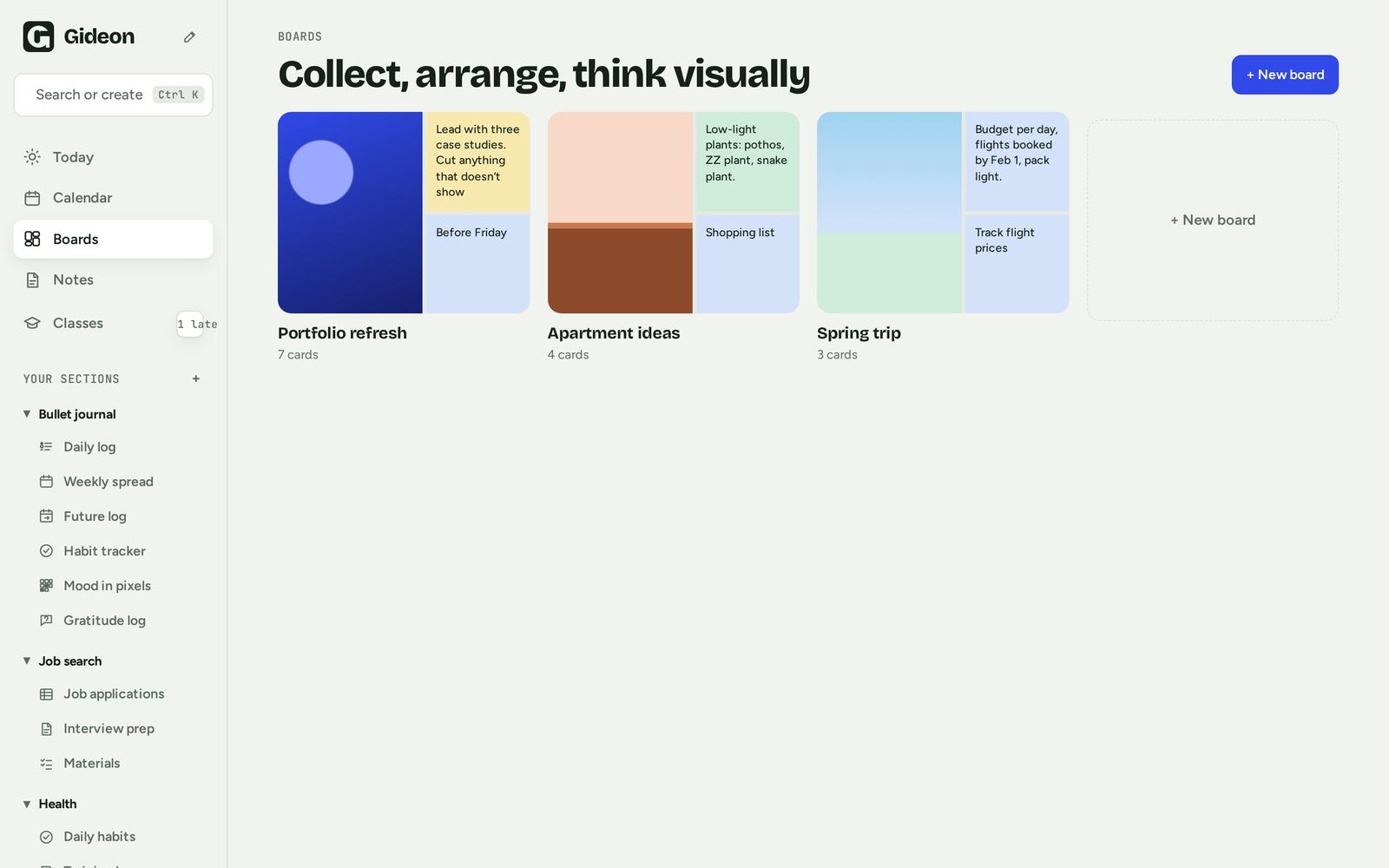Open the Notes page

click(113, 279)
